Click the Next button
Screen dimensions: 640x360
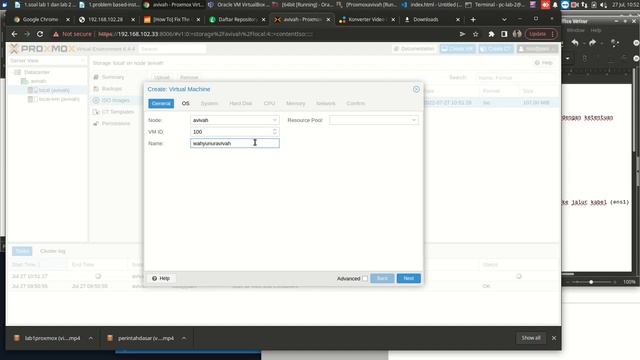[x=409, y=278]
